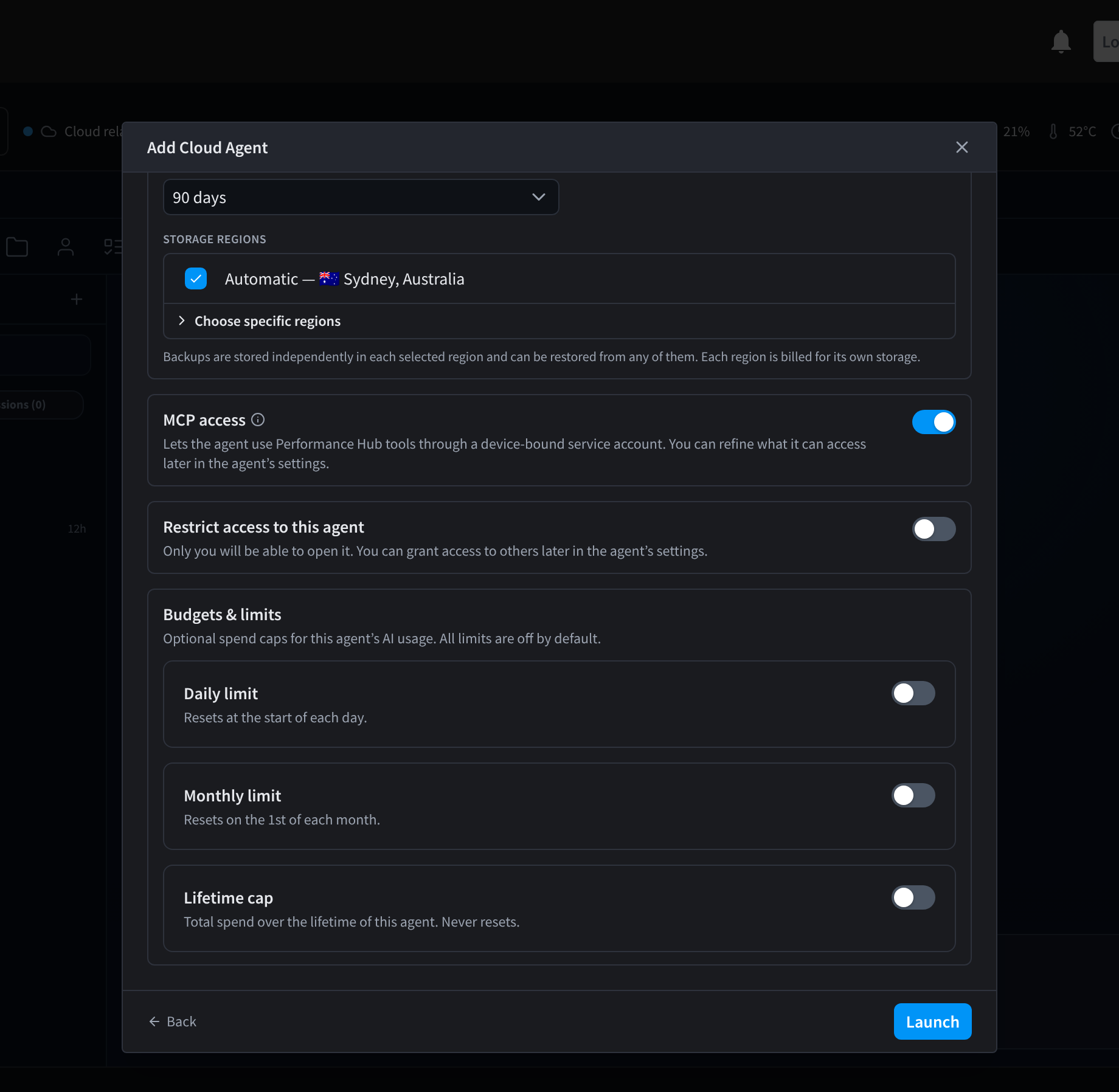The width and height of the screenshot is (1119, 1092).
Task: Open the 90 days retention dropdown
Action: click(x=361, y=197)
